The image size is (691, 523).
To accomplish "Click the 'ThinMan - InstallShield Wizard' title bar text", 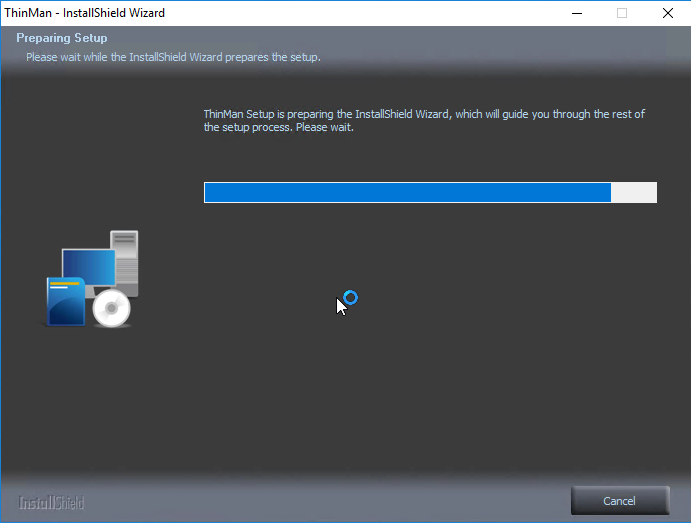I will point(85,13).
